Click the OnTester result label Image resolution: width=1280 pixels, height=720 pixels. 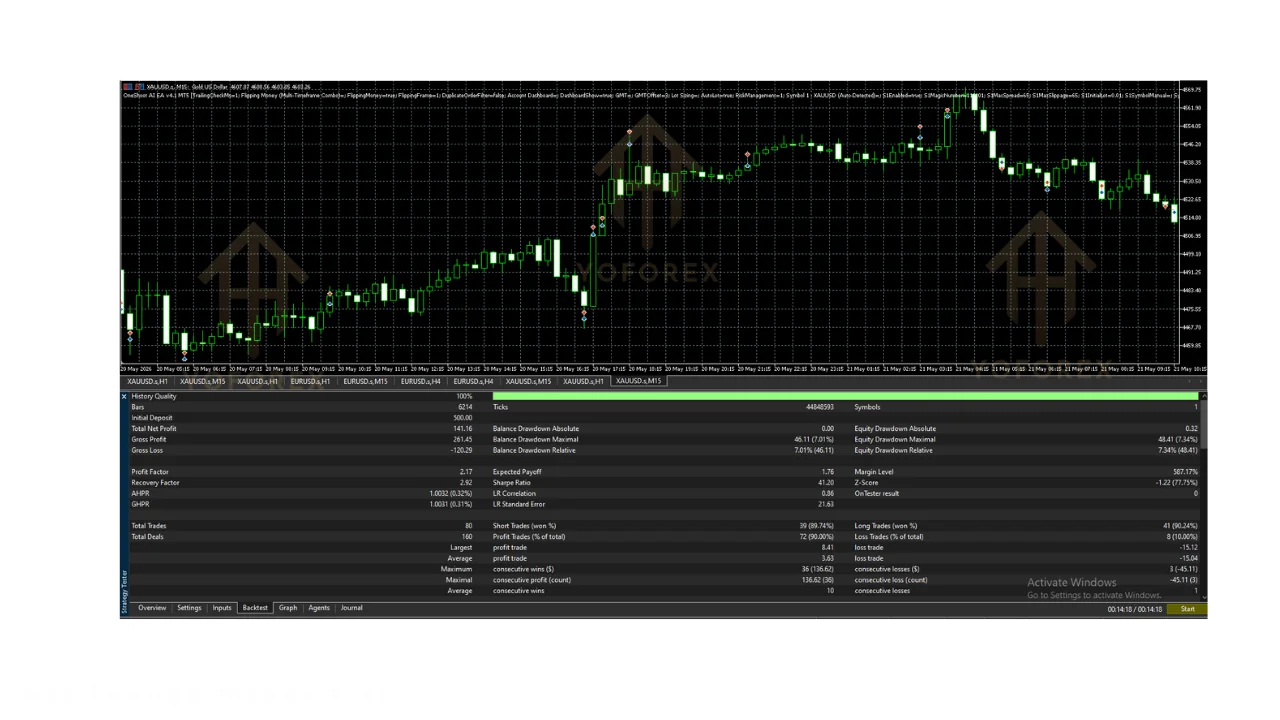tap(877, 494)
